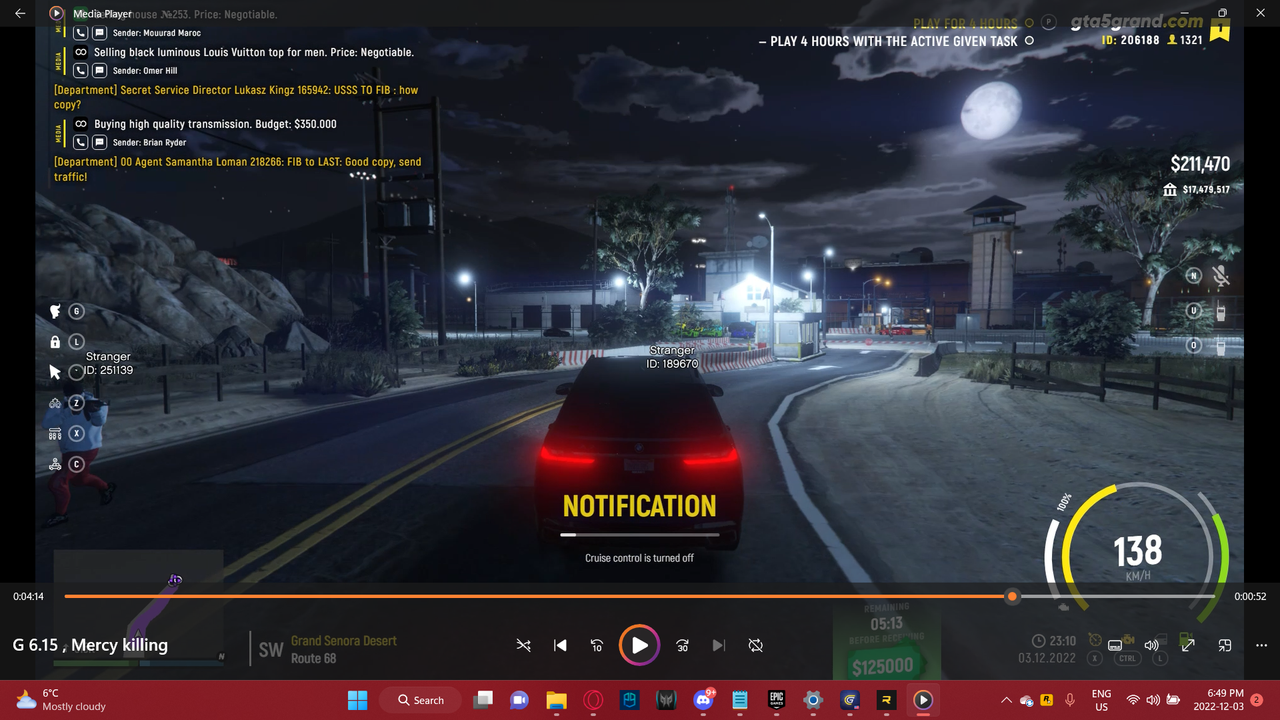
Task: Click the message icon beside Sender: Brian Ryder
Action: [x=99, y=143]
